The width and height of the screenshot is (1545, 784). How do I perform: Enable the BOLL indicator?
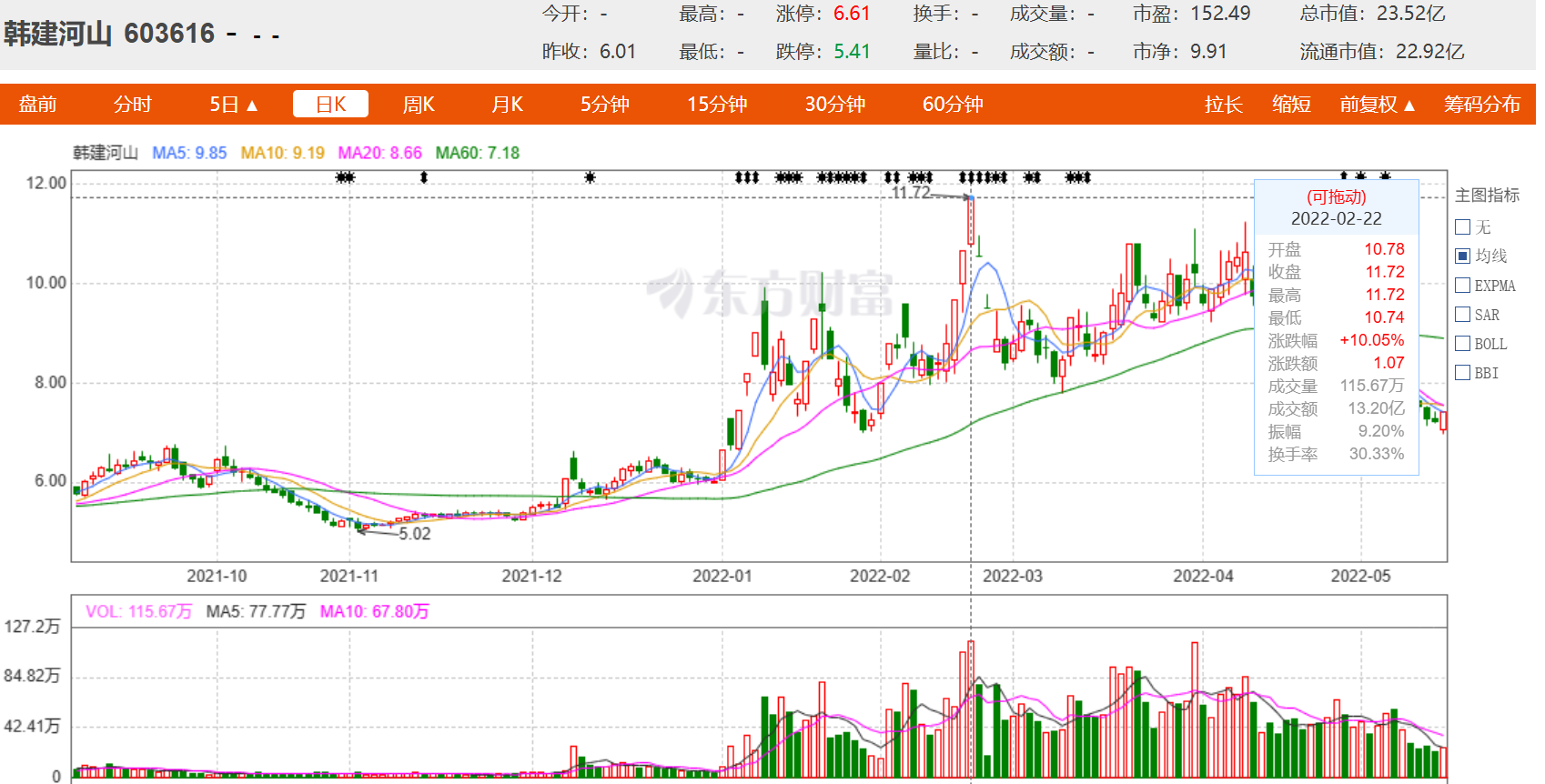pos(1463,344)
